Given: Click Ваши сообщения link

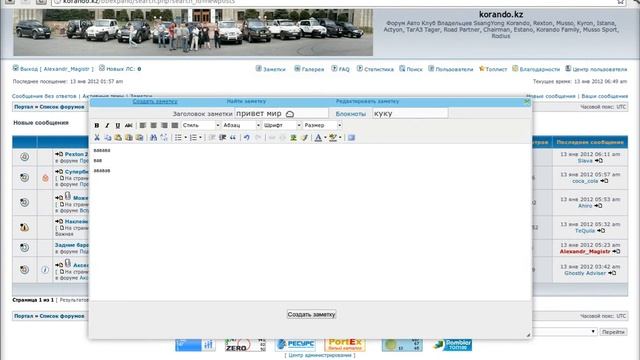Looking at the screenshot, I should (x=604, y=96).
